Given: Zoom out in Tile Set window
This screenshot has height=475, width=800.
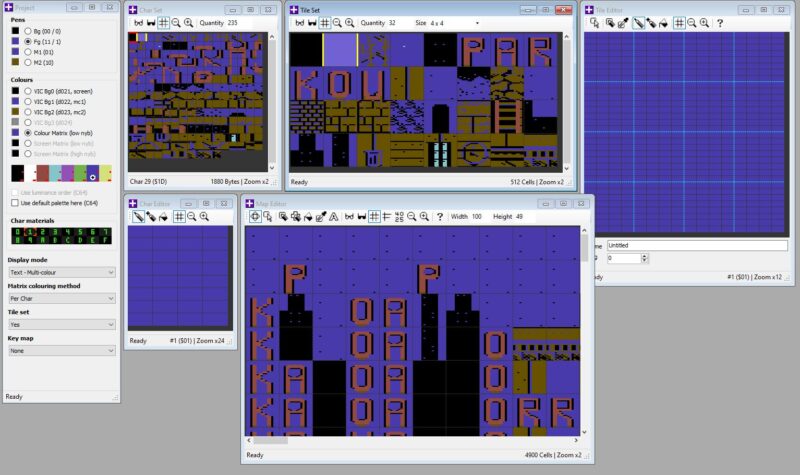Looking at the screenshot, I should click(x=337, y=23).
